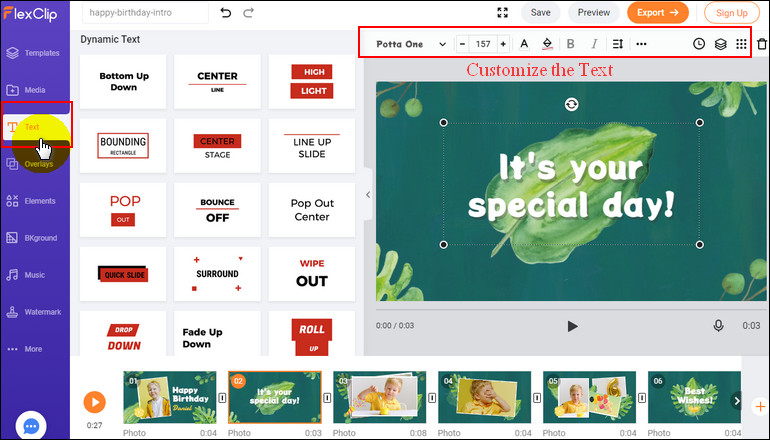Toggle bold formatting

(x=570, y=44)
